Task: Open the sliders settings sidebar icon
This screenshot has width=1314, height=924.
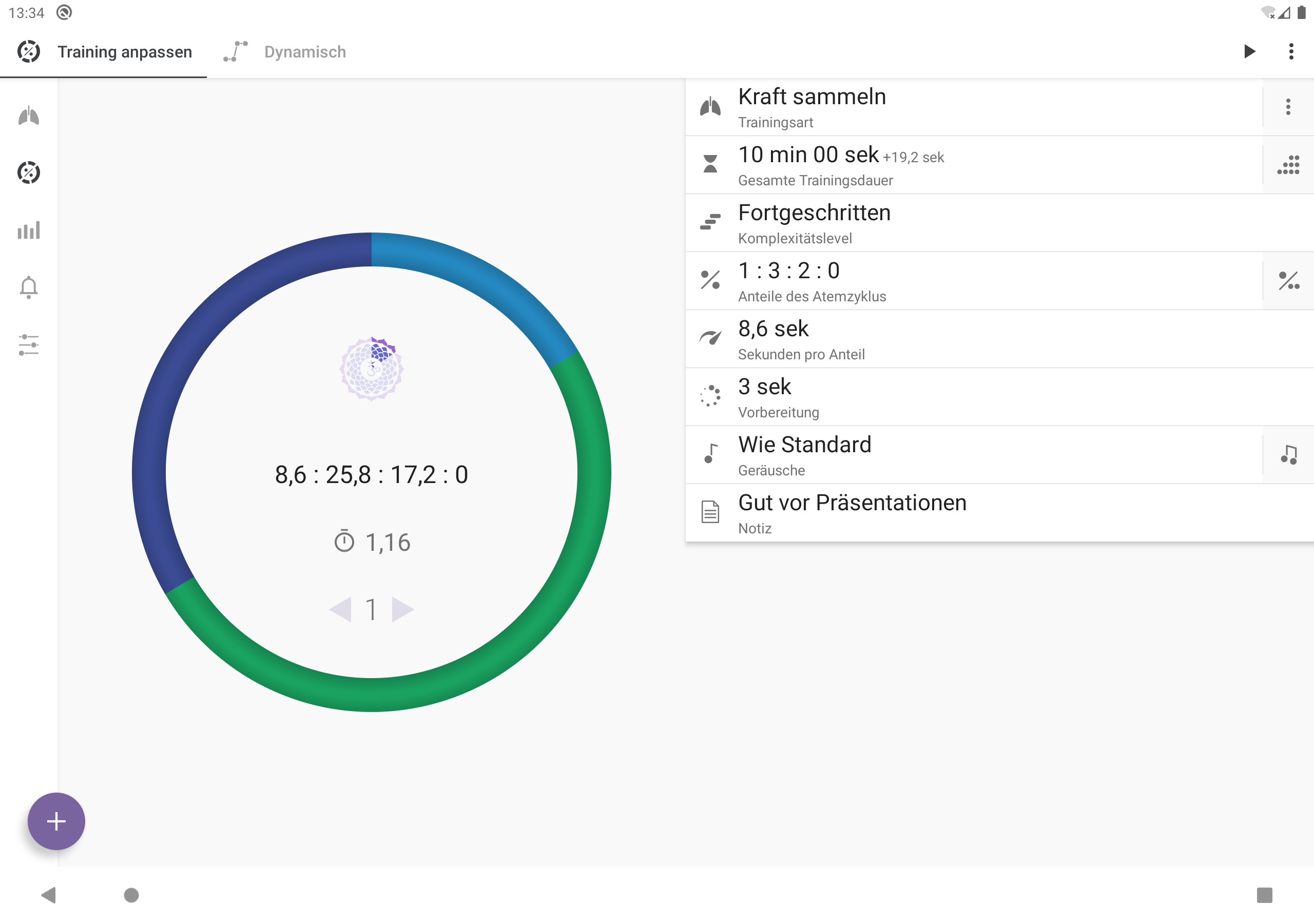Action: tap(29, 344)
